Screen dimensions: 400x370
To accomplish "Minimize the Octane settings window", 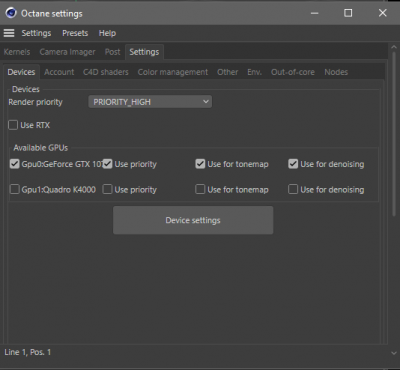I will (x=314, y=13).
